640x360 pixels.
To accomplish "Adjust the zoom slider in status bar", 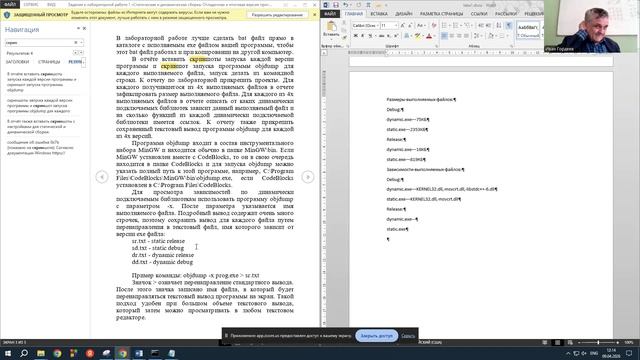I will pos(598,342).
